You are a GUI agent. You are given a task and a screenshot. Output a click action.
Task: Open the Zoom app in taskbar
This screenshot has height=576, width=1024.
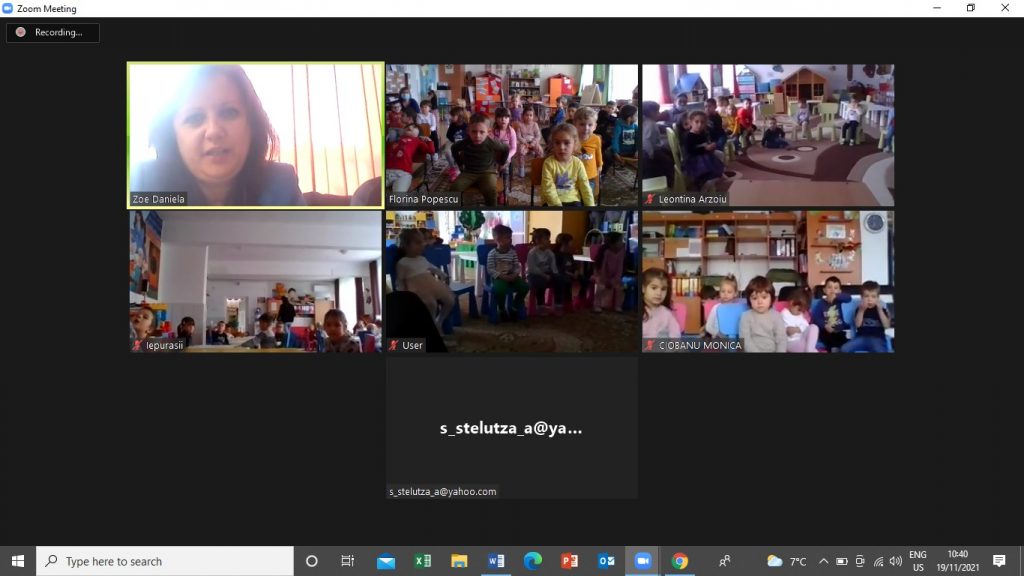(642, 561)
